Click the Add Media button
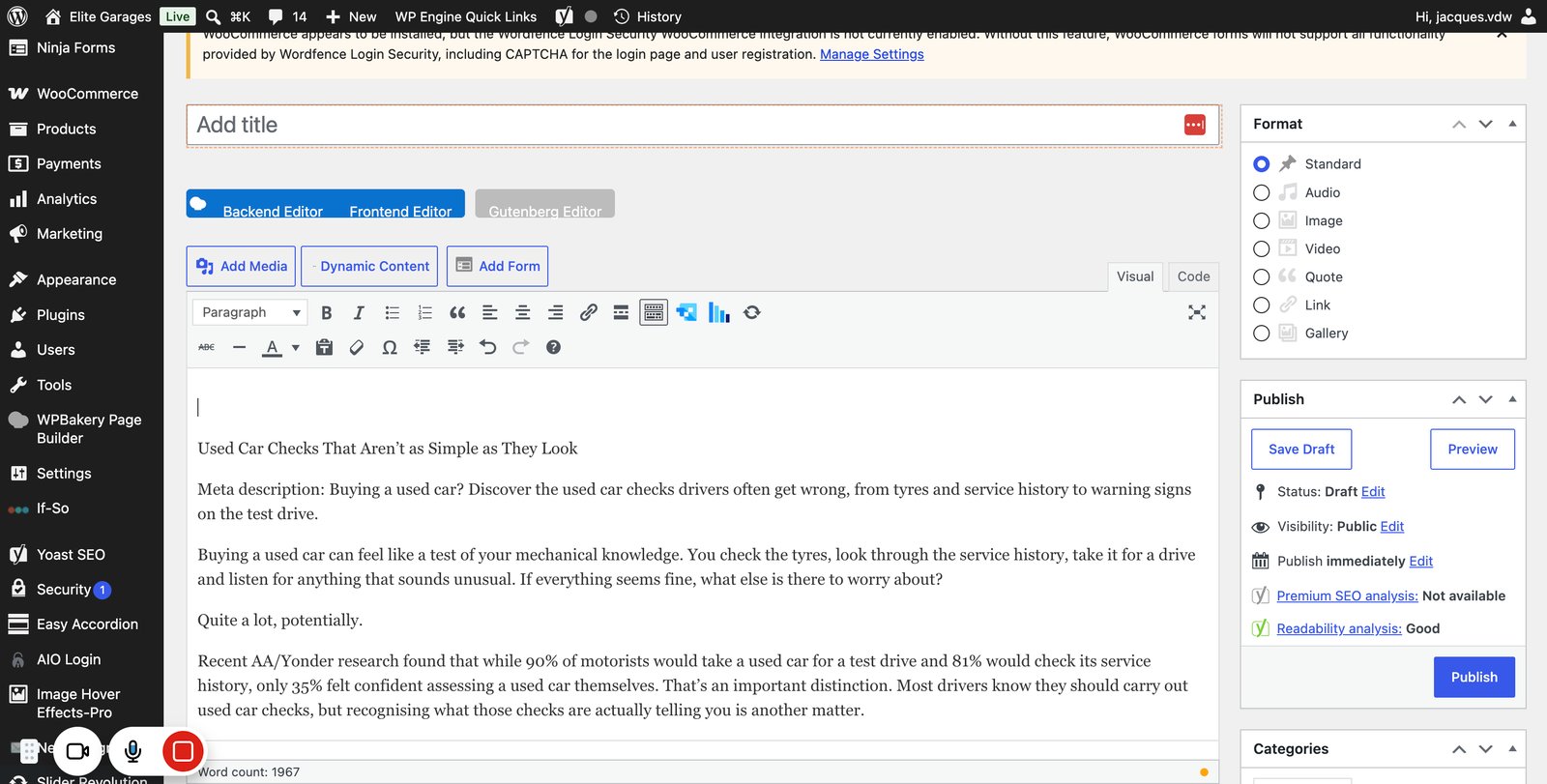 pyautogui.click(x=241, y=266)
